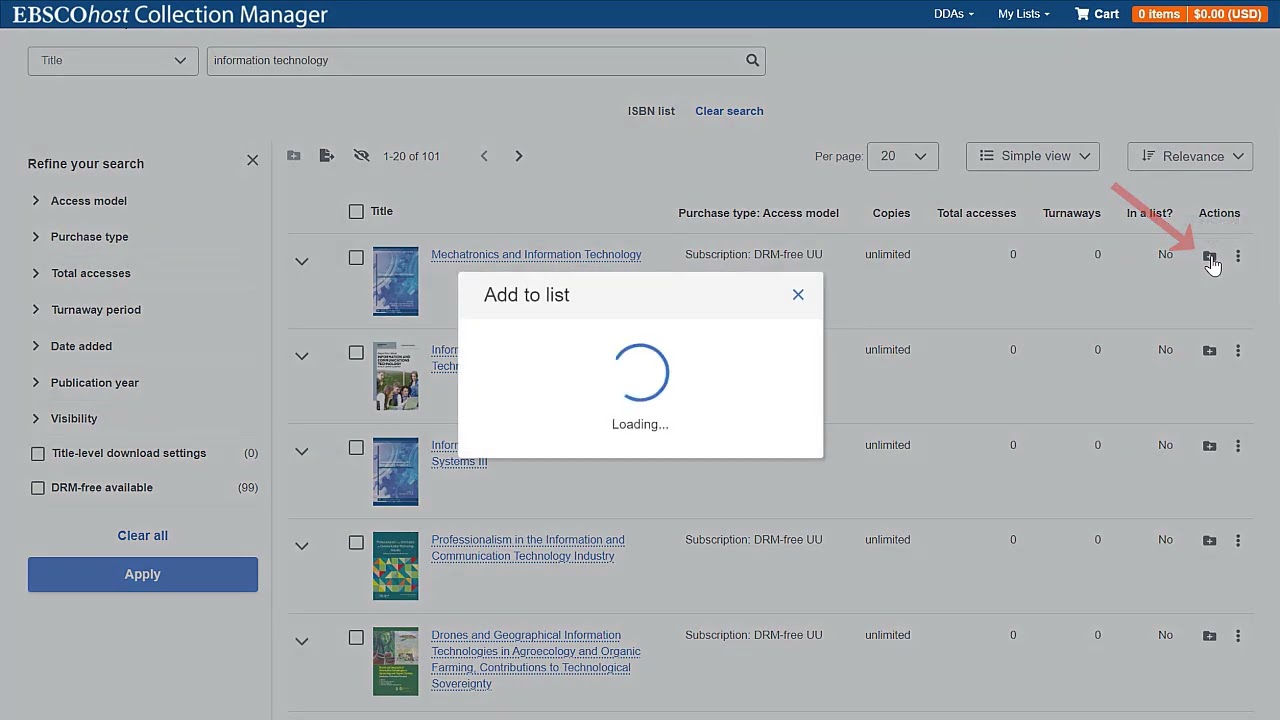1280x720 pixels.
Task: Open more actions menu in third result row
Action: [1238, 446]
